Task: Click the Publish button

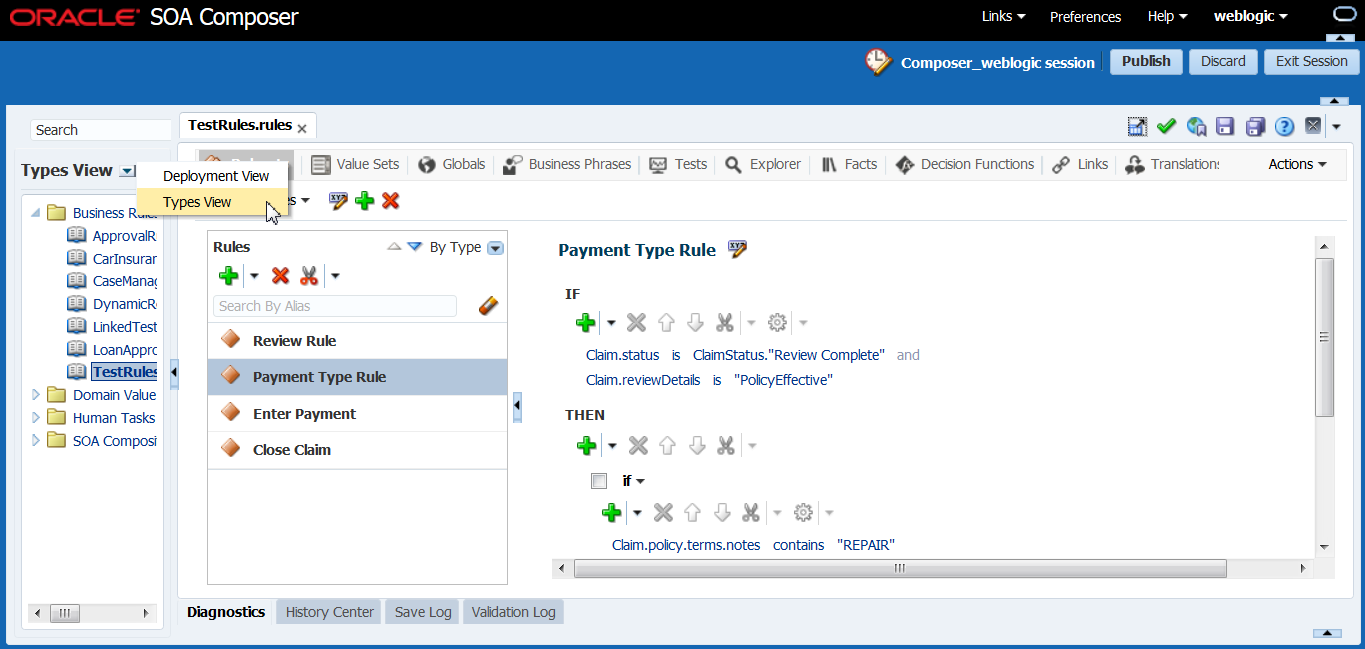Action: (1146, 61)
